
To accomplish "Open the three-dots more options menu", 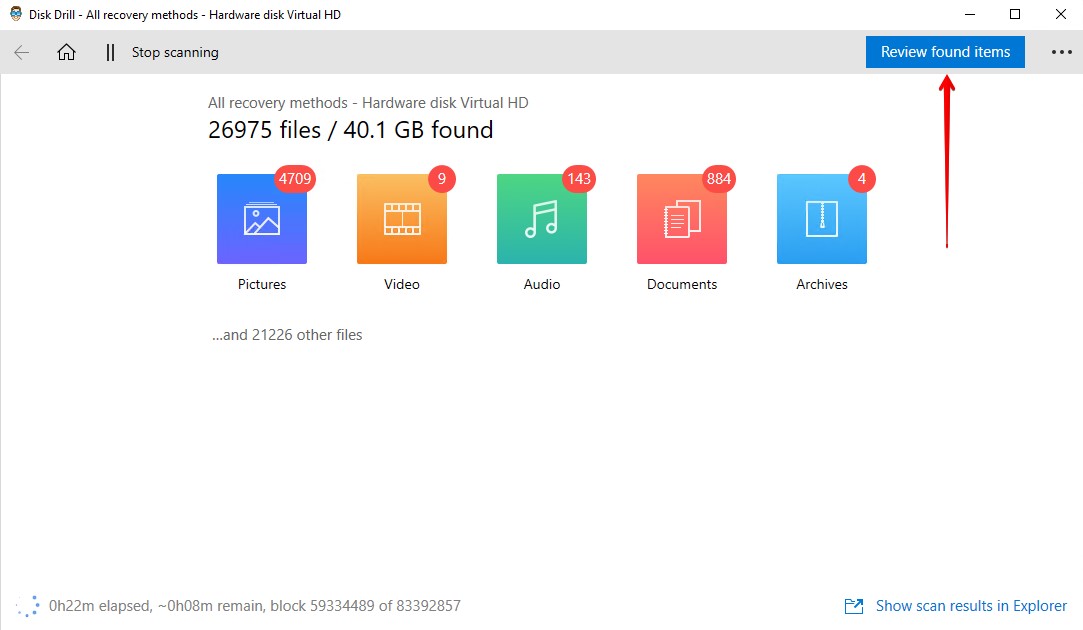I will point(1062,52).
